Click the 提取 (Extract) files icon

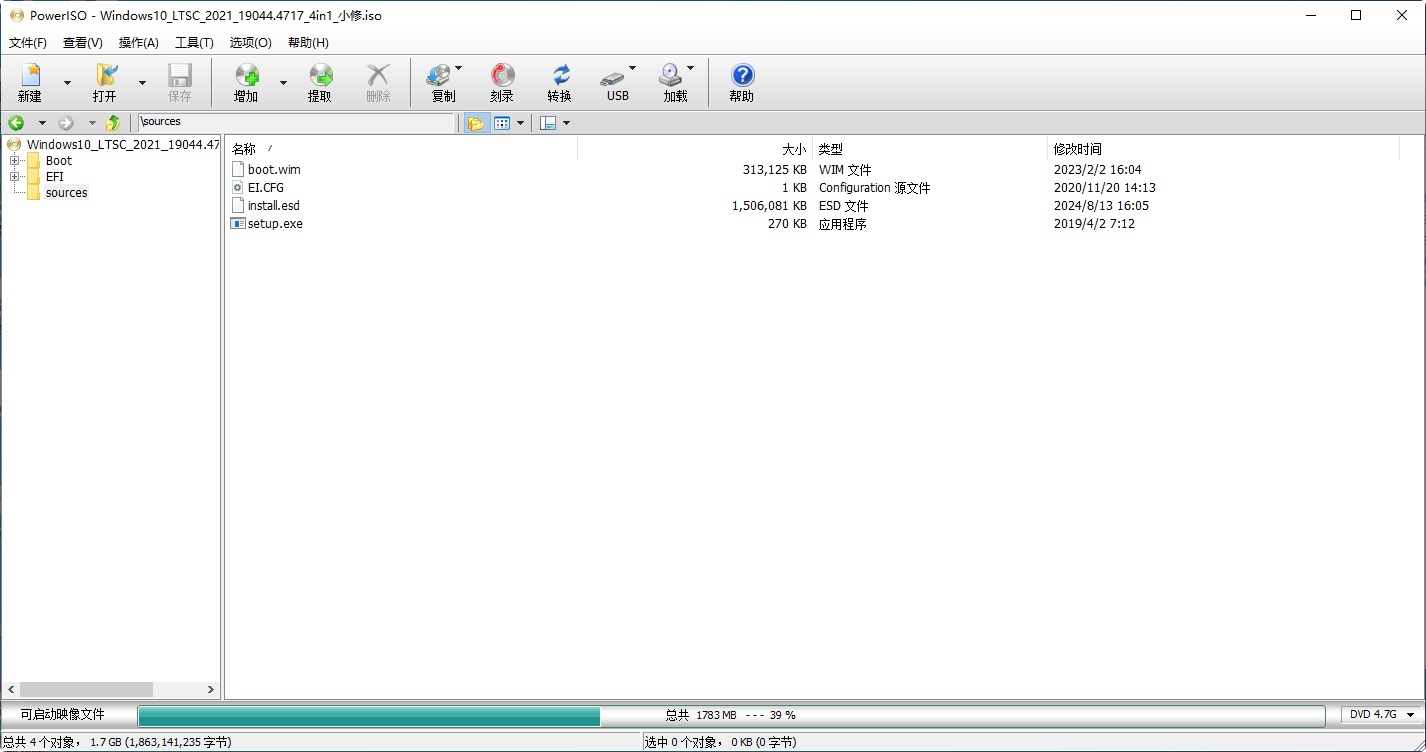pyautogui.click(x=320, y=80)
